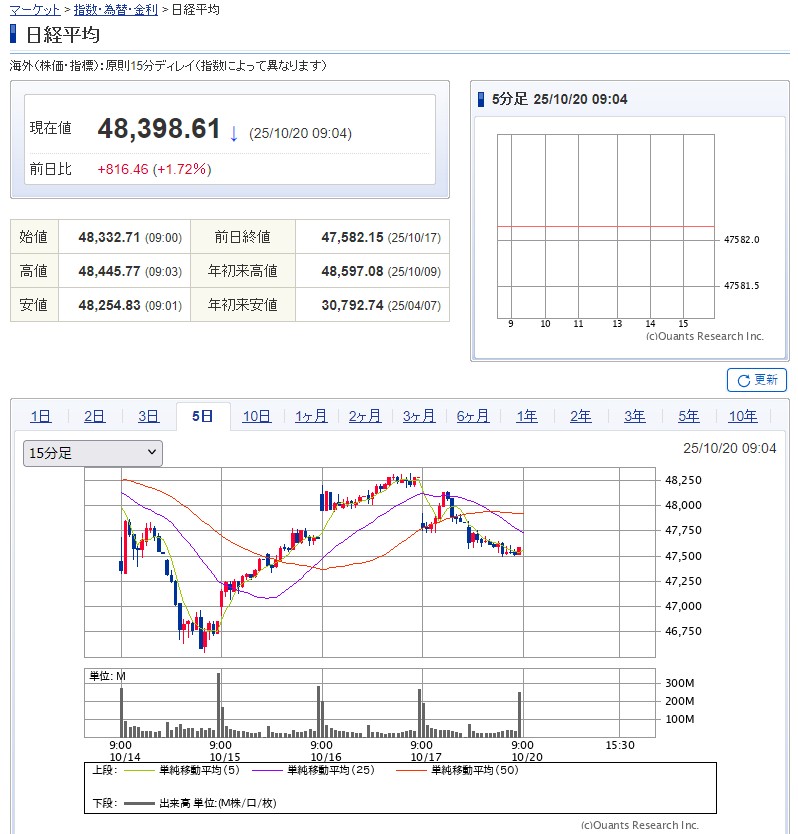Click the volume bar chart
The height and width of the screenshot is (834, 798).
click(x=370, y=703)
